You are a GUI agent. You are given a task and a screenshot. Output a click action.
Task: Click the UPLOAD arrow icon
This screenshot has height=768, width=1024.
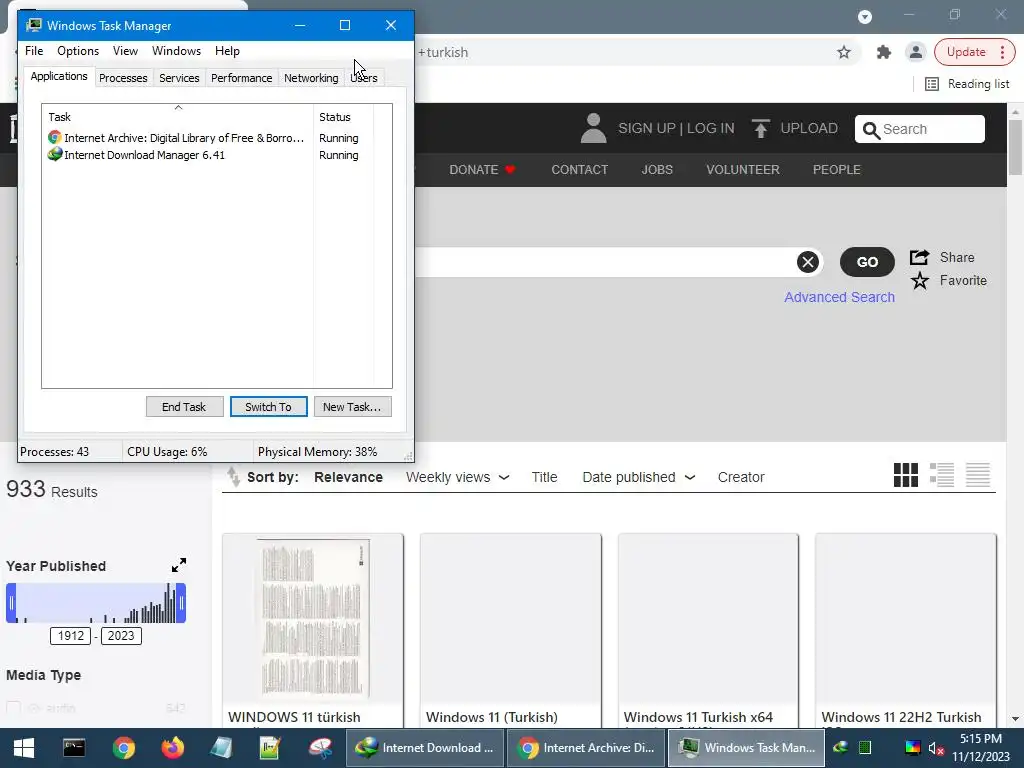760,128
